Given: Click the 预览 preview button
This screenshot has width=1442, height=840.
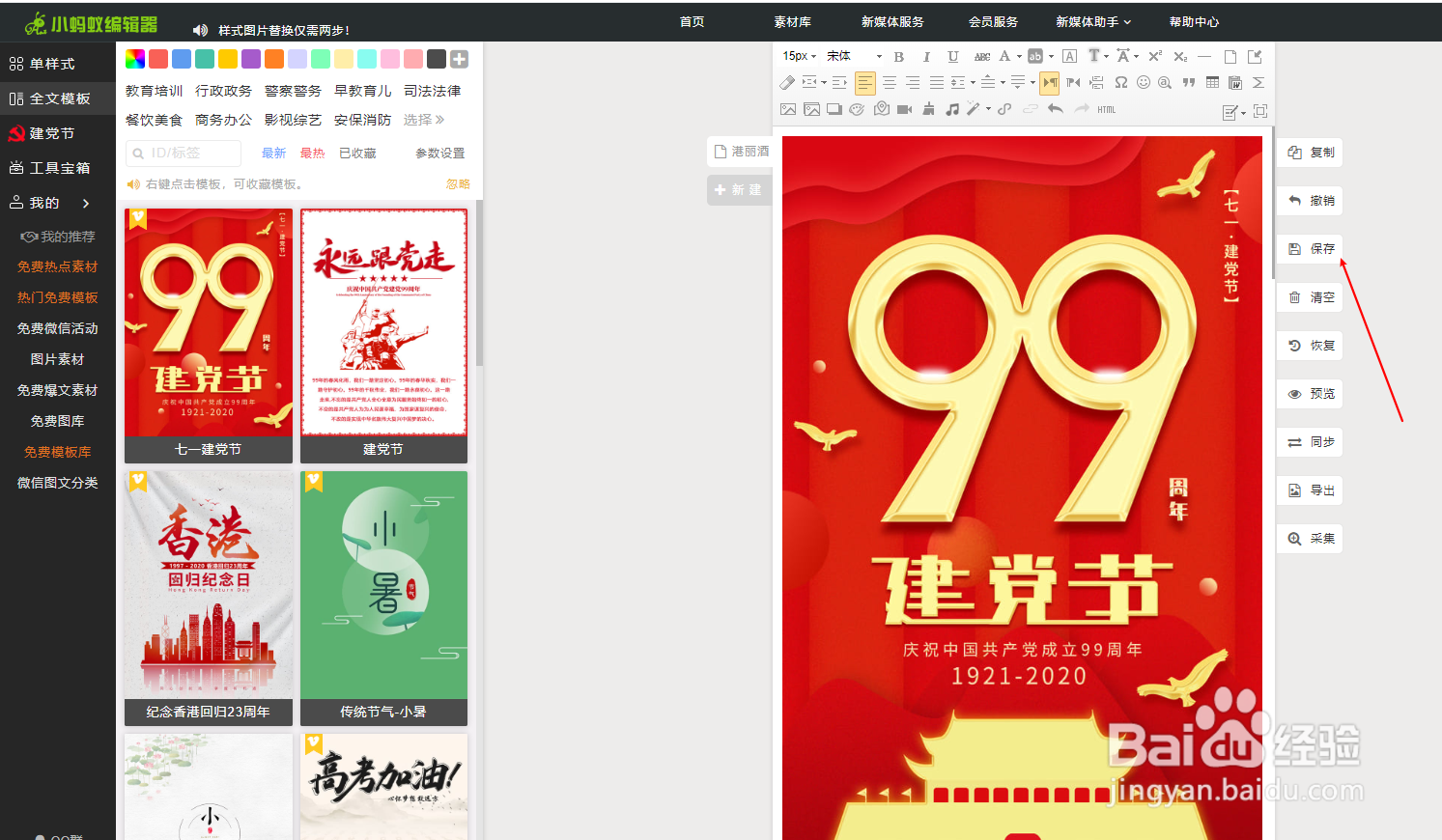Looking at the screenshot, I should (x=1311, y=394).
